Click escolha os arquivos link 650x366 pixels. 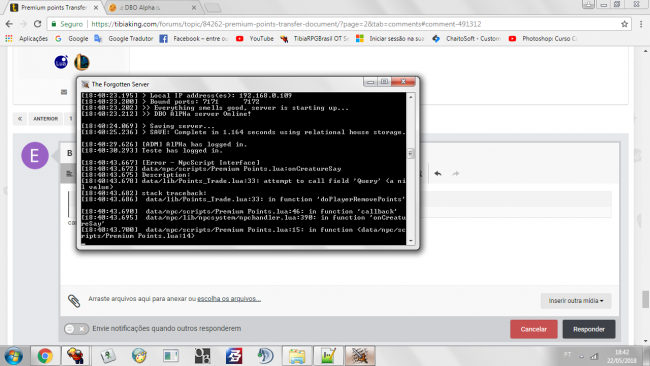[x=229, y=298]
